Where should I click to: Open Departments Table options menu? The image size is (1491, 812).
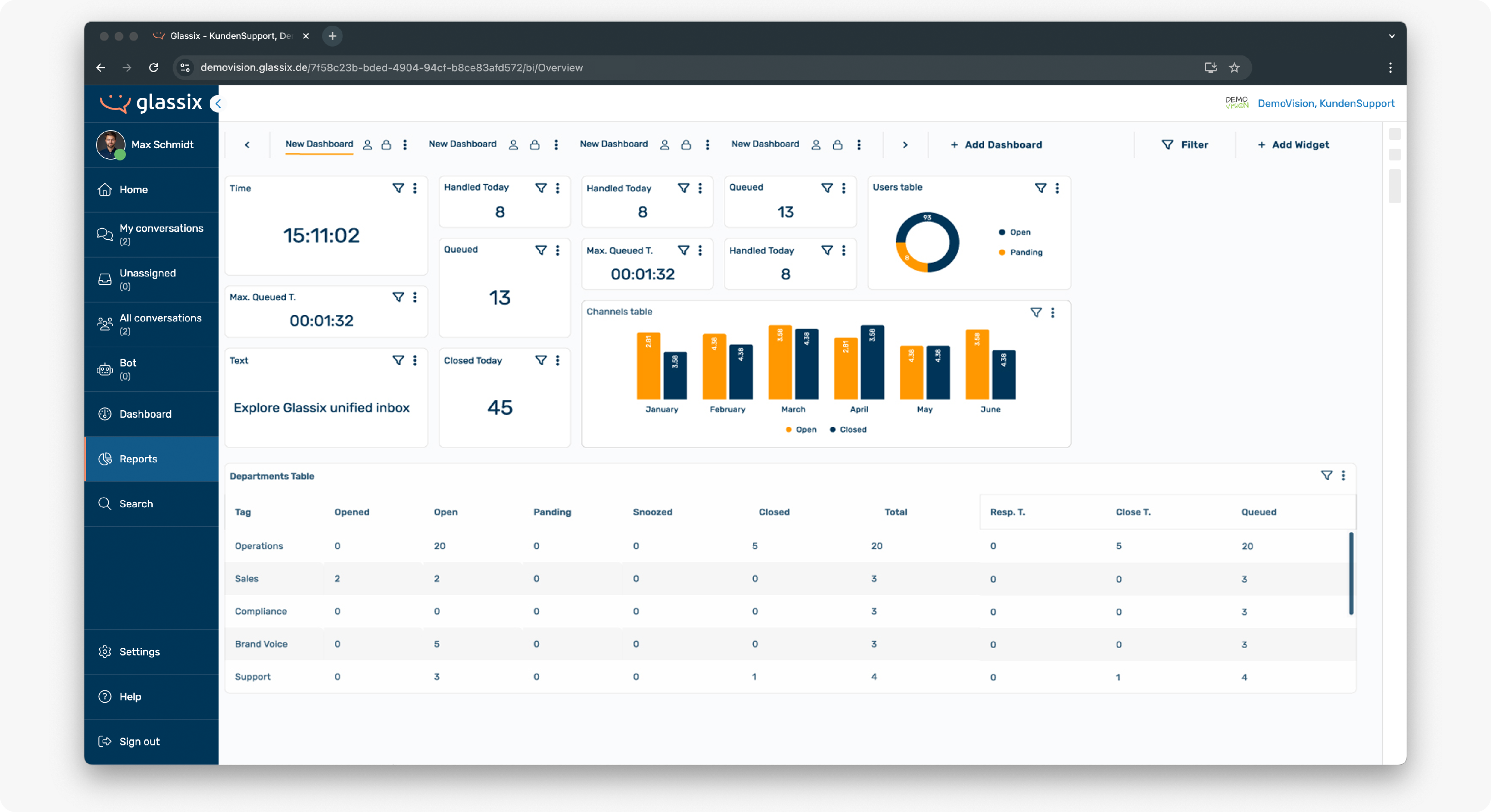tap(1343, 475)
